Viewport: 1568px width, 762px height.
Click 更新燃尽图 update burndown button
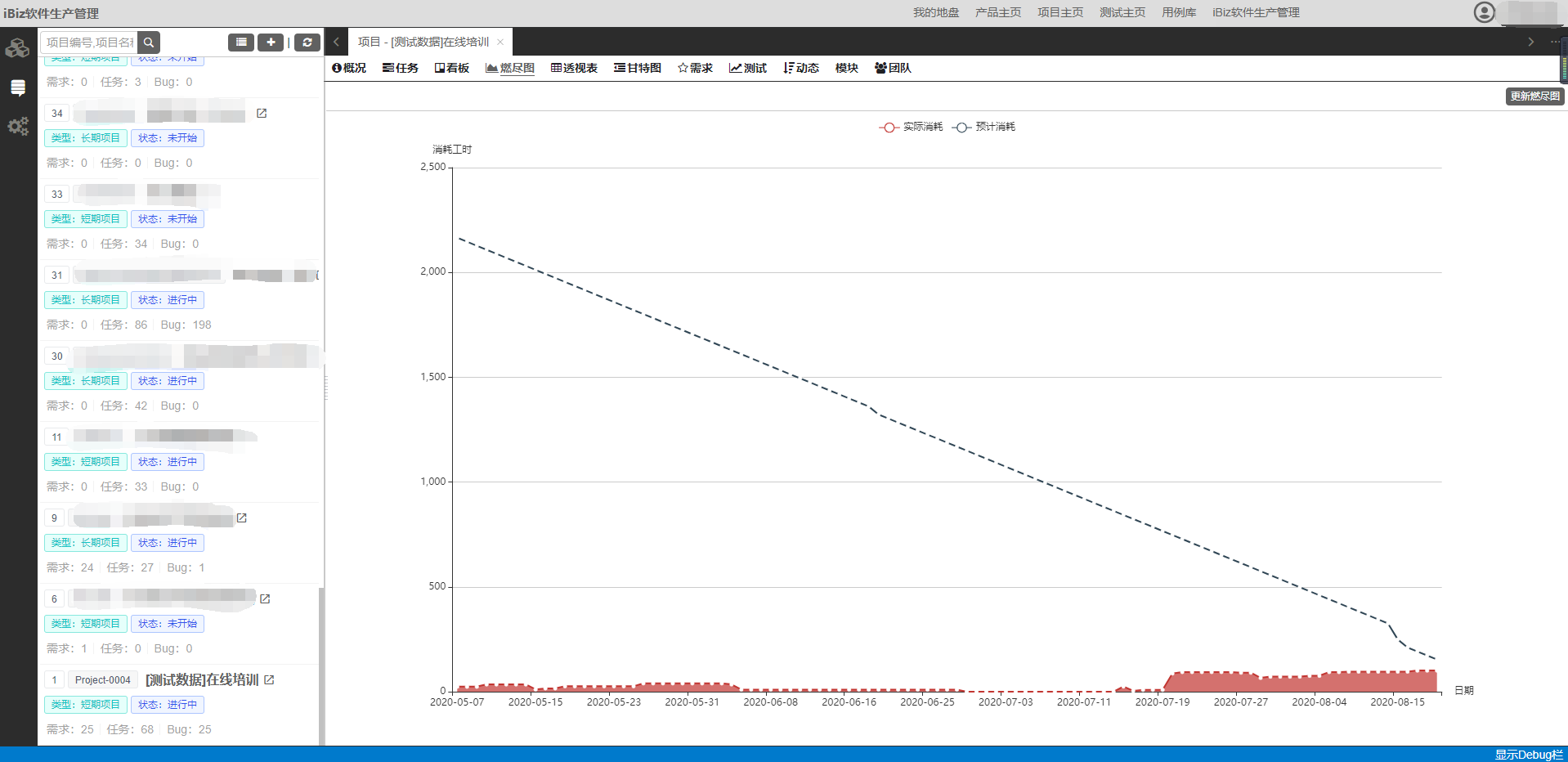tap(1535, 96)
